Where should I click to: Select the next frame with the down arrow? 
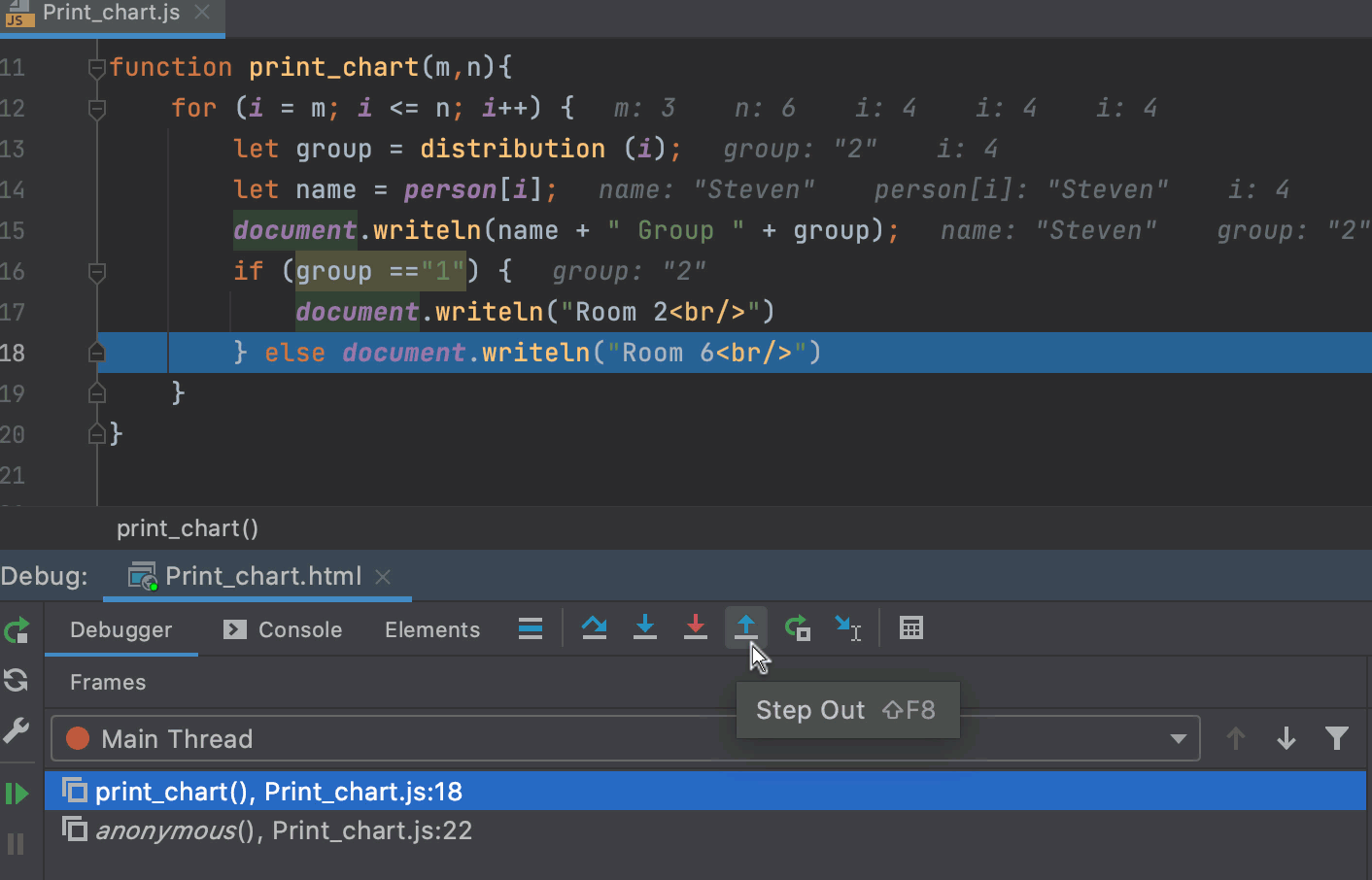click(1286, 739)
